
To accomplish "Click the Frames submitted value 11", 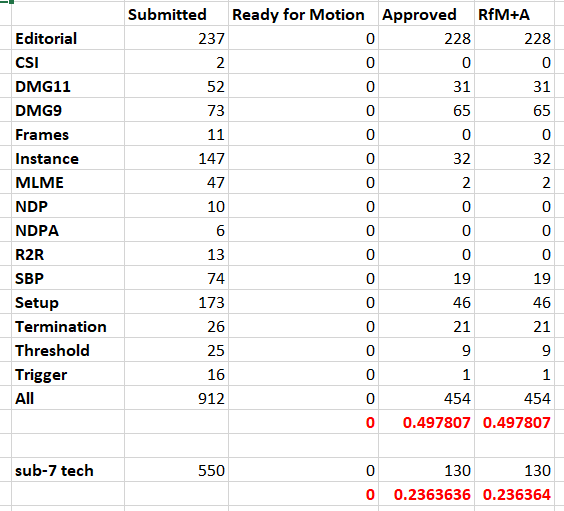I will (176, 134).
